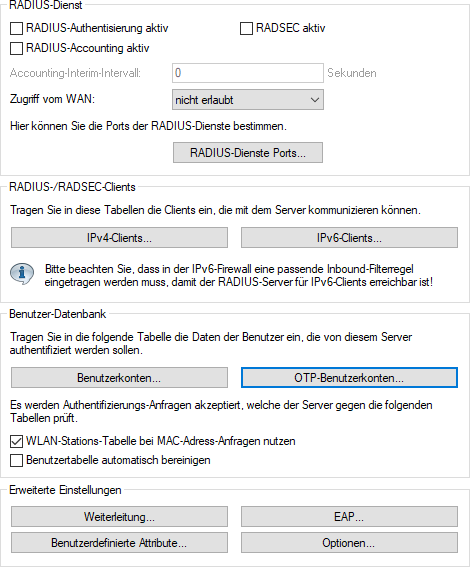
Task: Open OTP-Benutzerkonten table
Action: click(349, 378)
